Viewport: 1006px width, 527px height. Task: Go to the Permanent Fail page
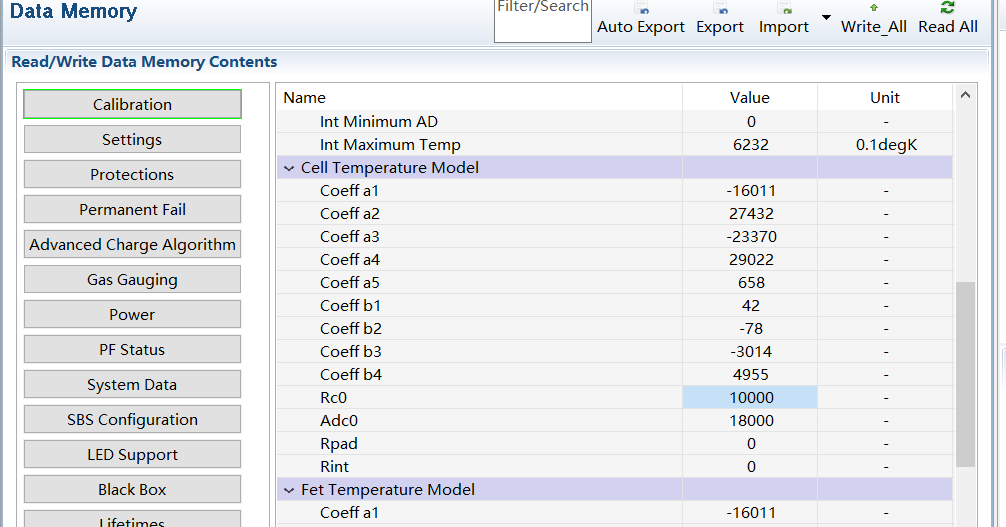[x=132, y=210]
